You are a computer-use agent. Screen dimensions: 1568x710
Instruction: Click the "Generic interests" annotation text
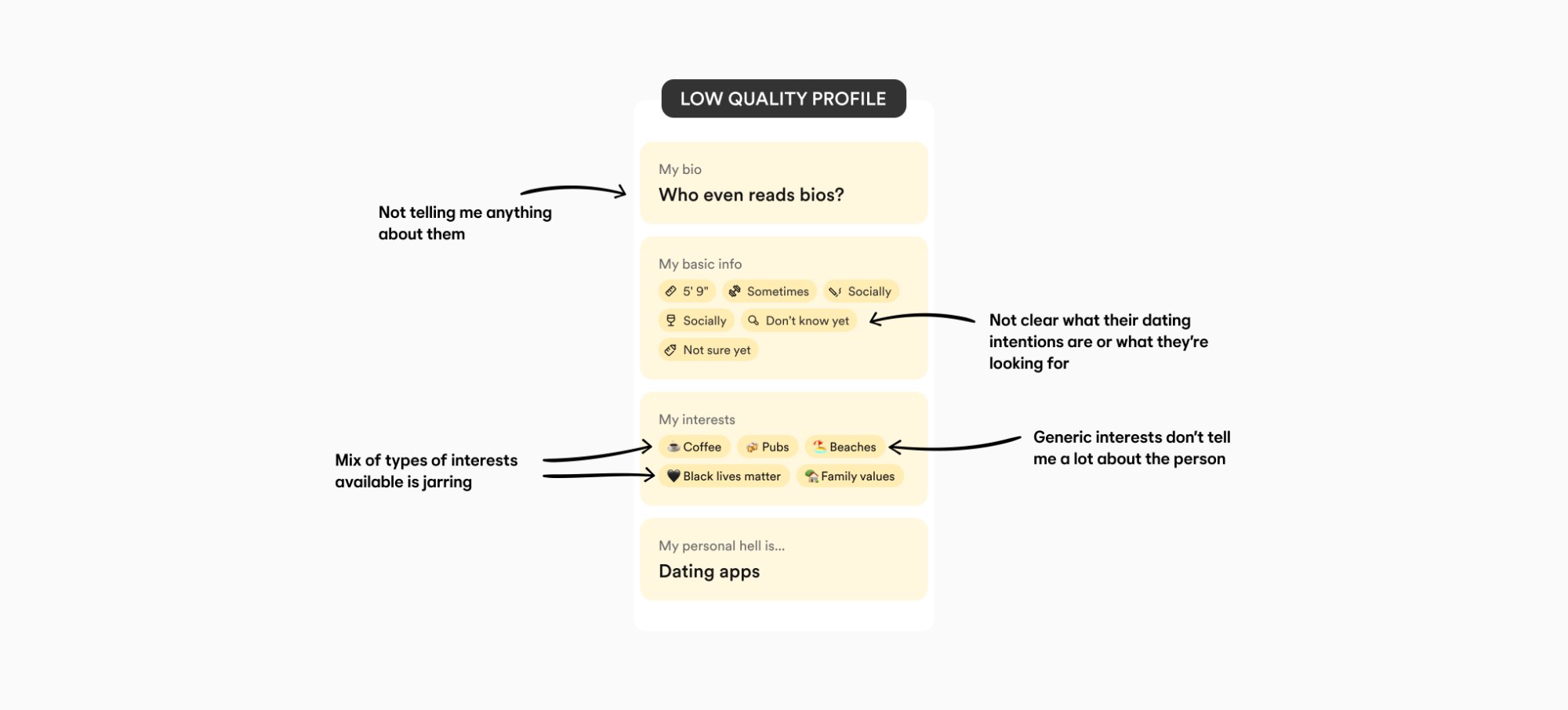coord(1131,448)
